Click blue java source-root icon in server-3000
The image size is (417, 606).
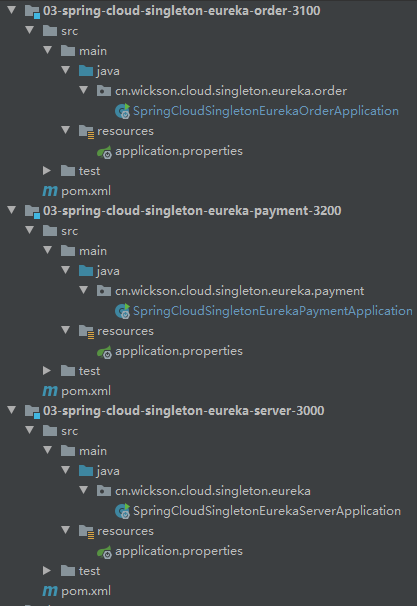click(86, 471)
